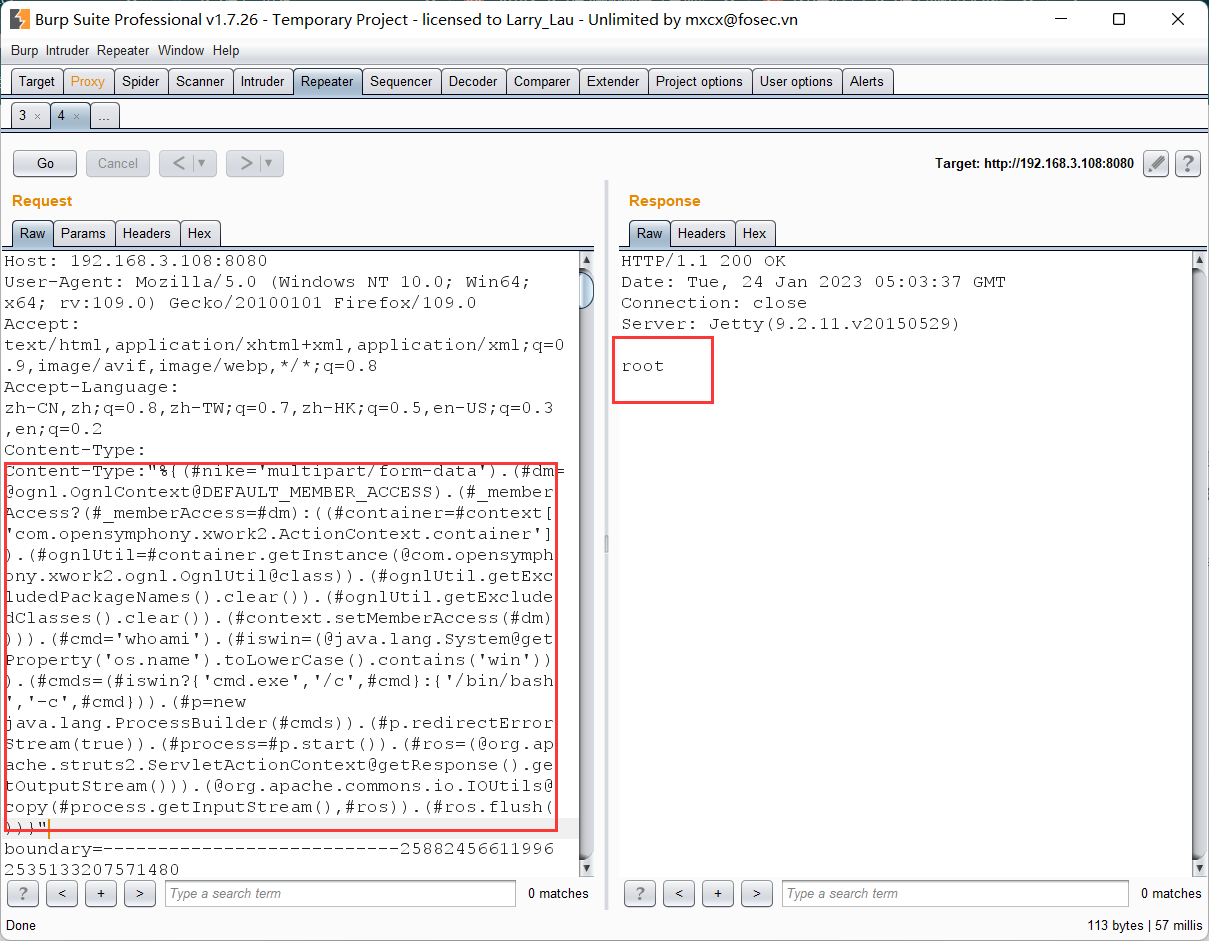Click the request search term field
Viewport: 1209px width, 941px height.
[340, 893]
